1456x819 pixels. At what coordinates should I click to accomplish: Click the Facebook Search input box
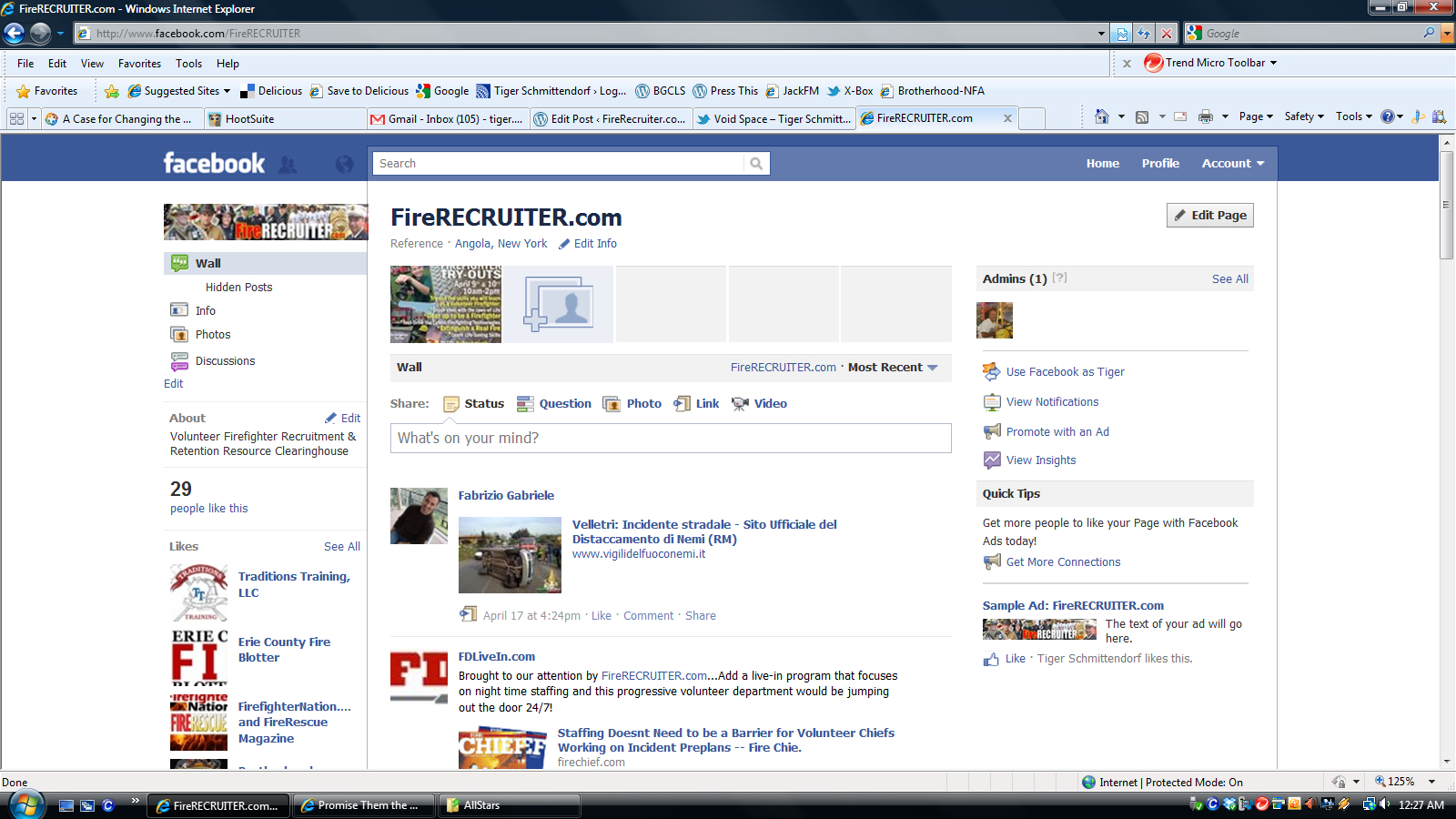558,164
